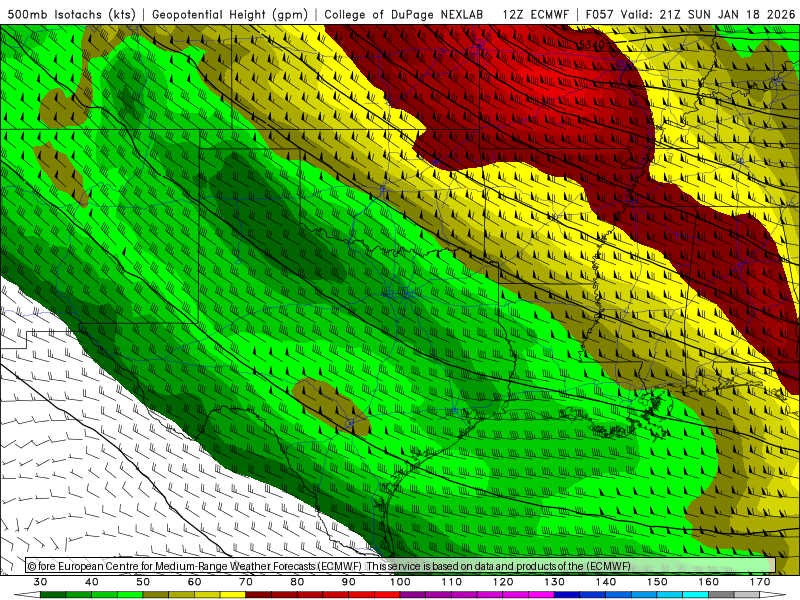Click the "12Z ECMWF" model run text

[x=535, y=15]
